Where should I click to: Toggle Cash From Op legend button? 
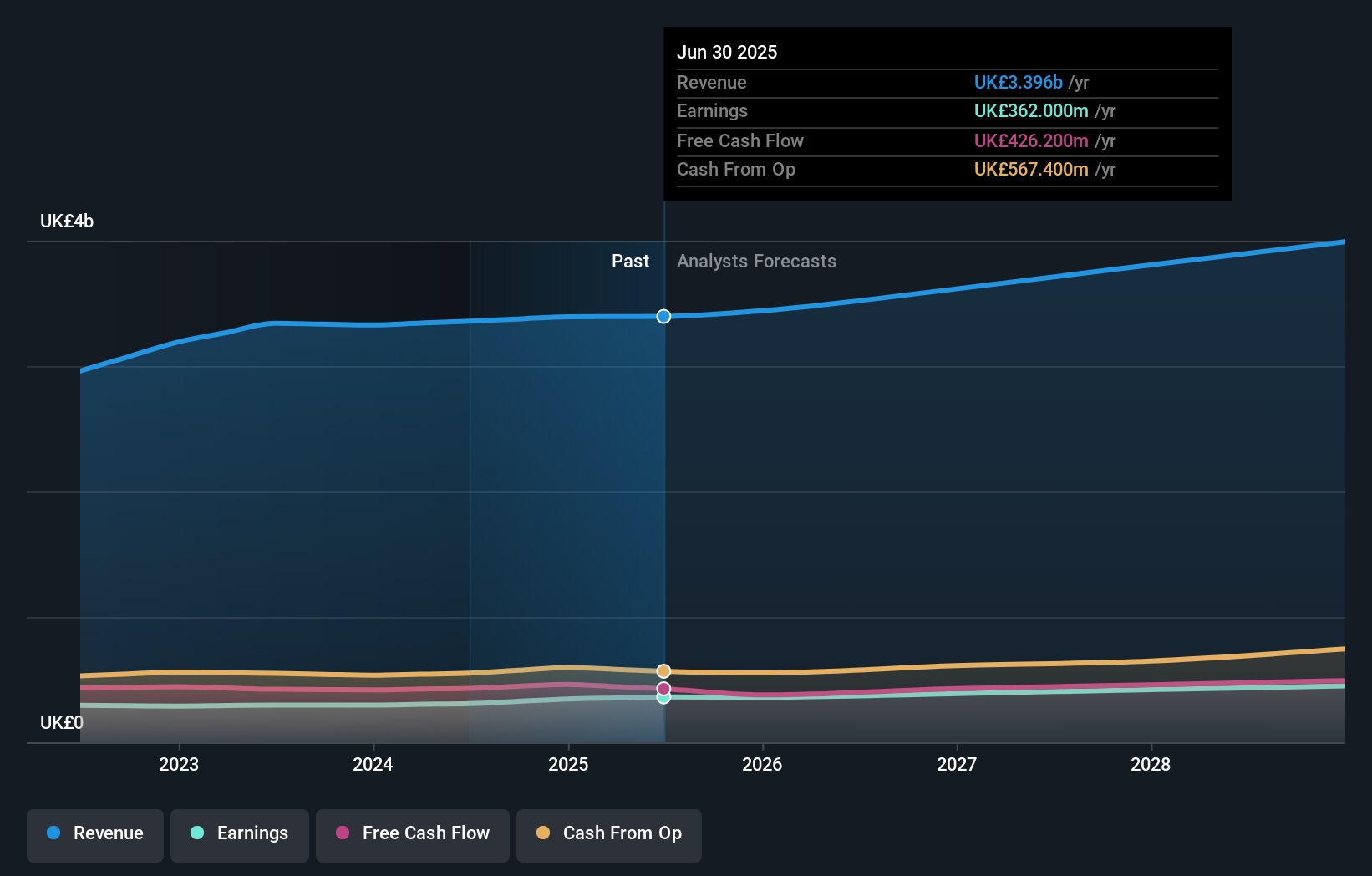click(x=609, y=834)
